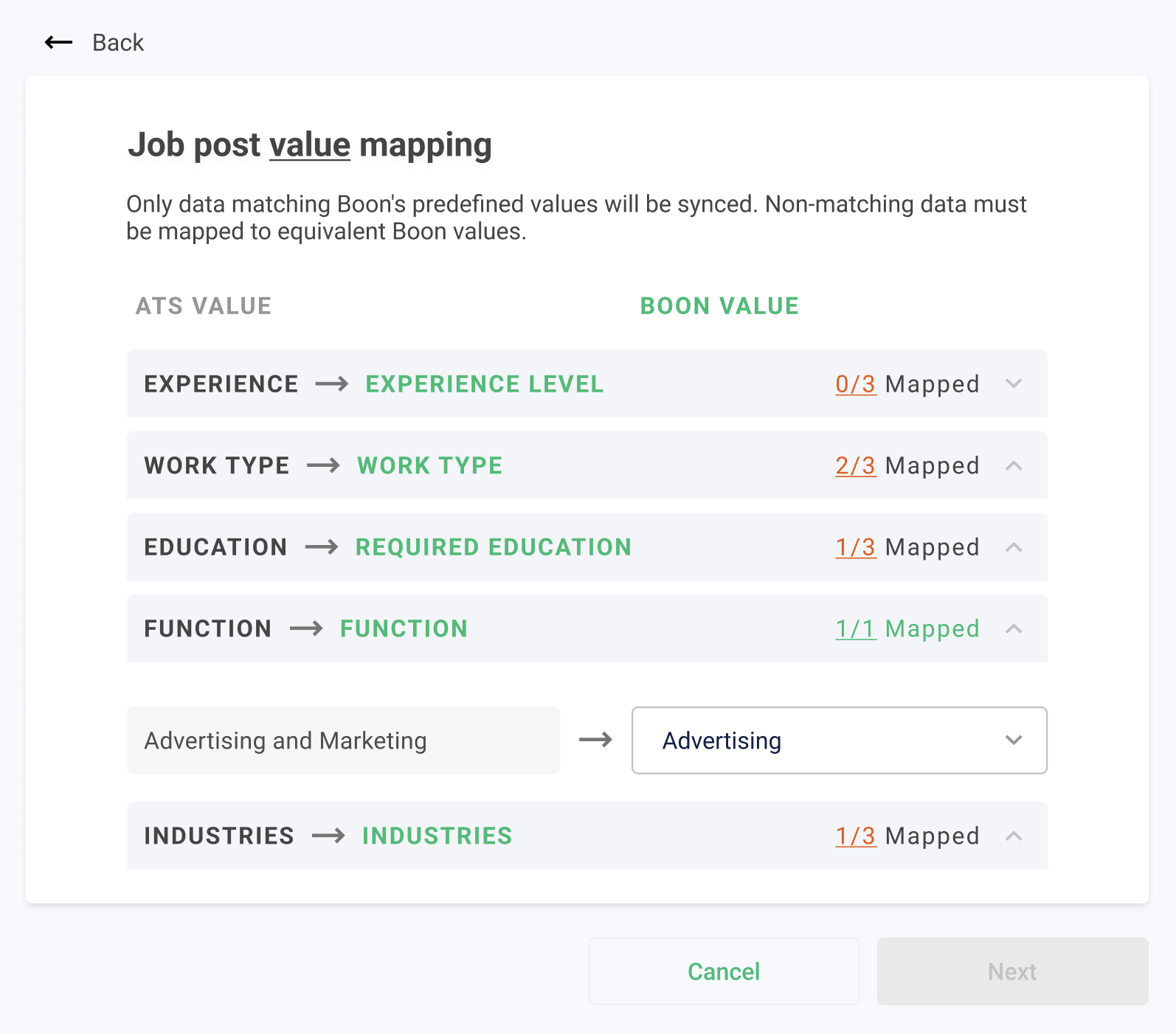
Task: Expand the Experience row chevron
Action: 1014,384
